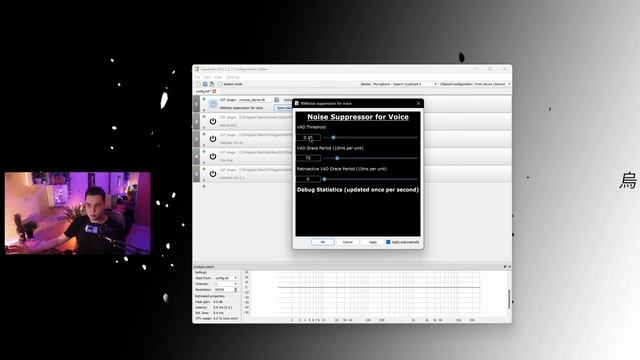
Task: Open the View menu
Action: (x=218, y=77)
